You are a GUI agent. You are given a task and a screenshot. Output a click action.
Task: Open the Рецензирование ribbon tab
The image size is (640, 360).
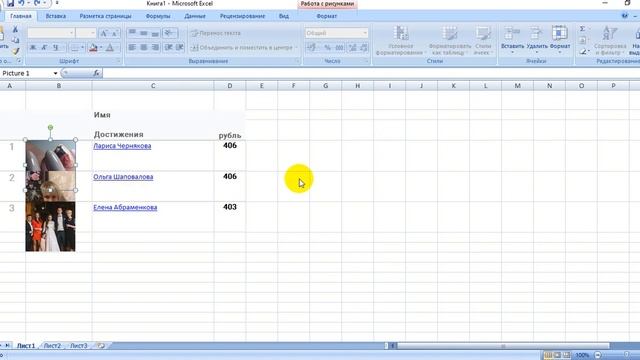pyautogui.click(x=242, y=16)
